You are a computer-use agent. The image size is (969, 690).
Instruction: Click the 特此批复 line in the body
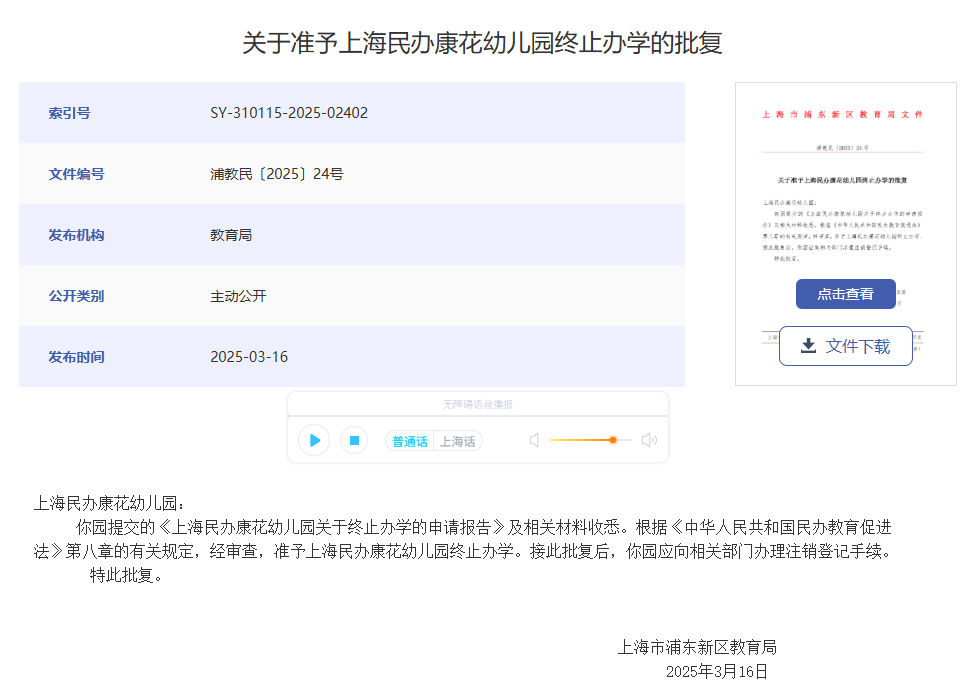click(126, 575)
